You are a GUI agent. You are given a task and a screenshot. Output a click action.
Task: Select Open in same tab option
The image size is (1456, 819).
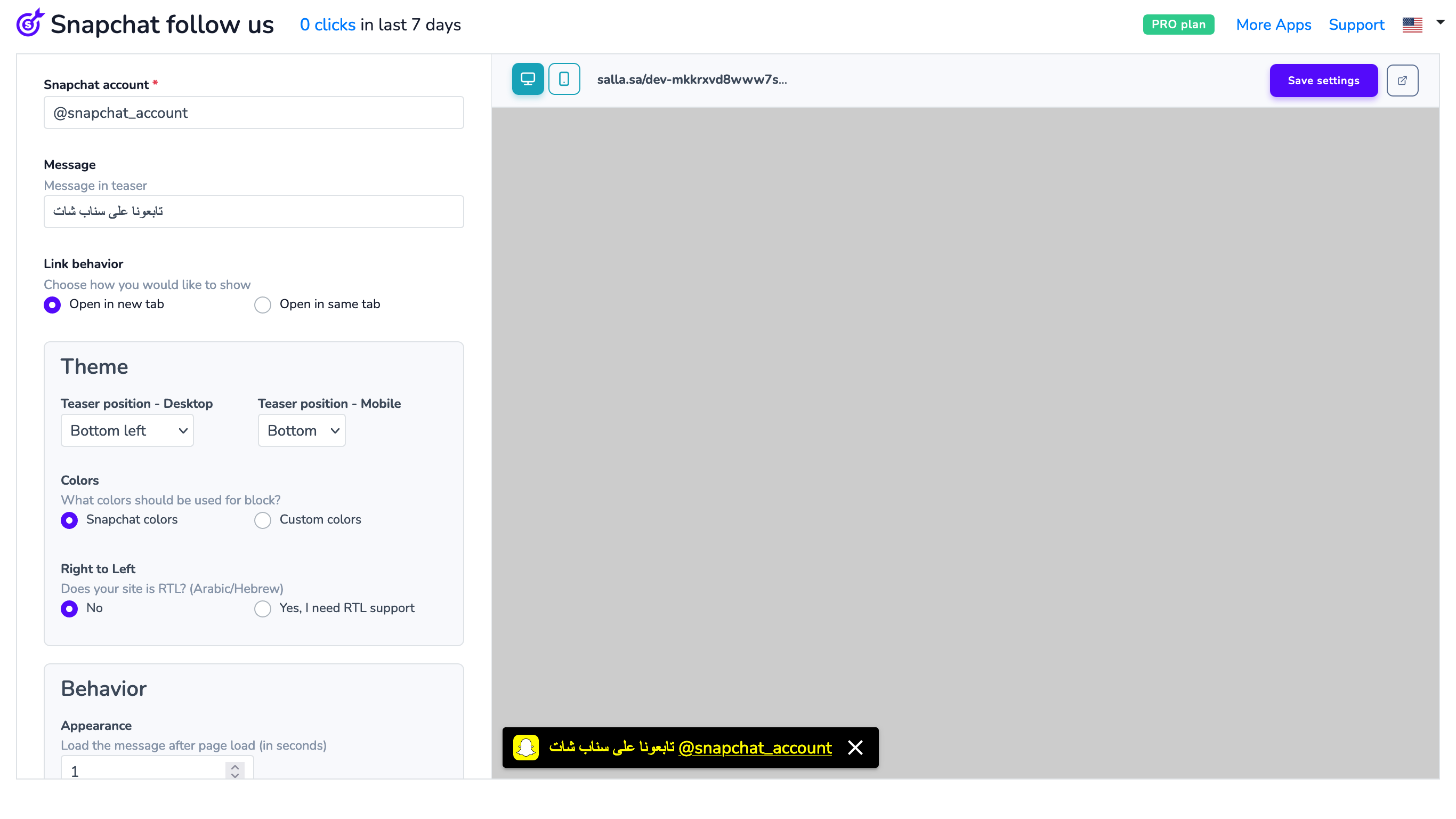pos(262,305)
